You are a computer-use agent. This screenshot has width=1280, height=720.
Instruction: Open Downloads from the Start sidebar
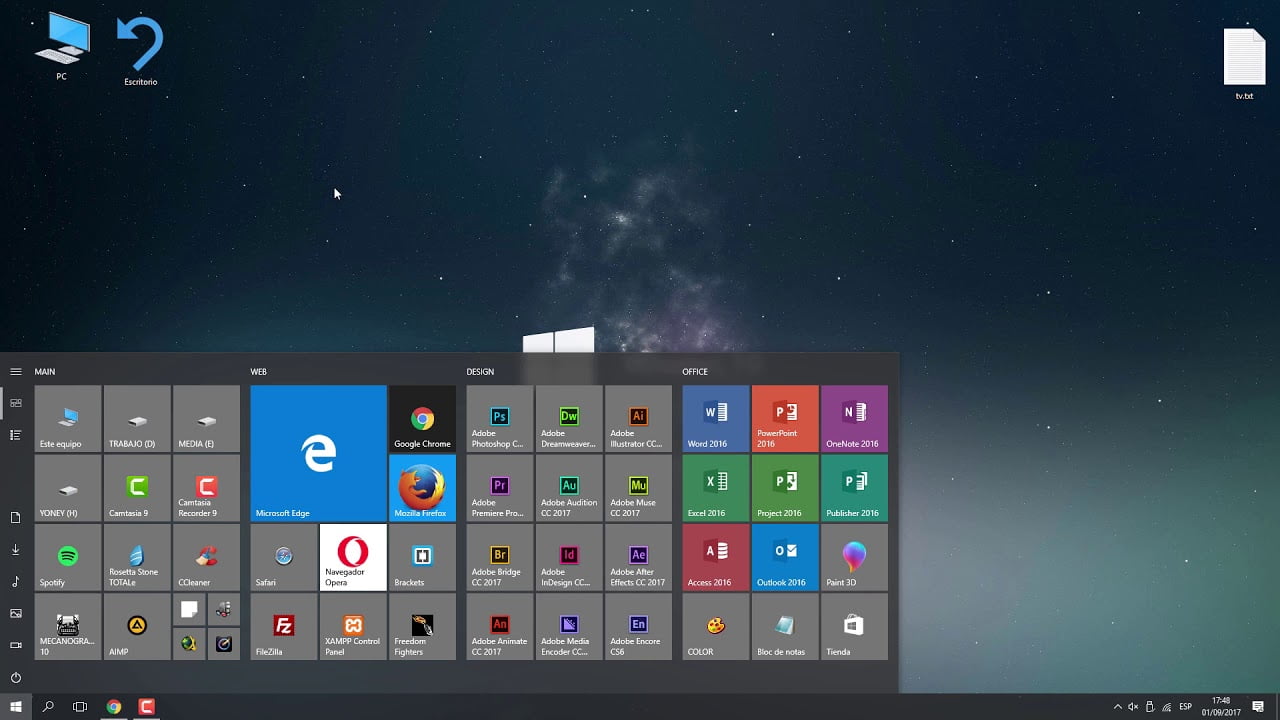coord(16,549)
